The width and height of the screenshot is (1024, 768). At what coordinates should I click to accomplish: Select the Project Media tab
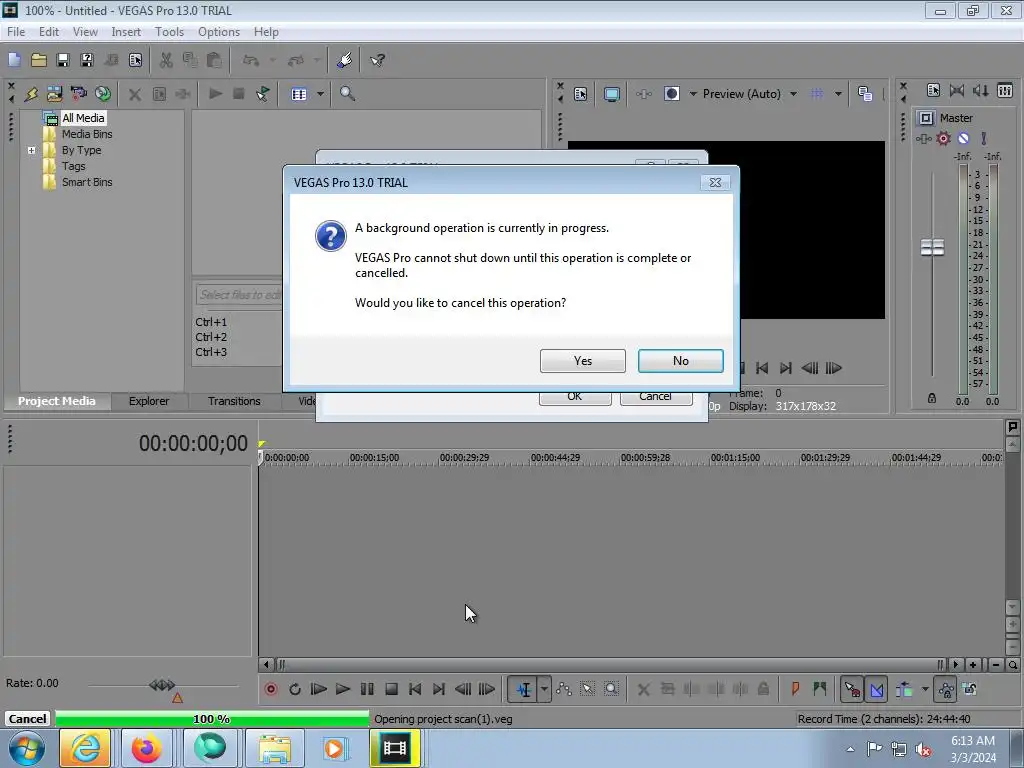tap(57, 401)
